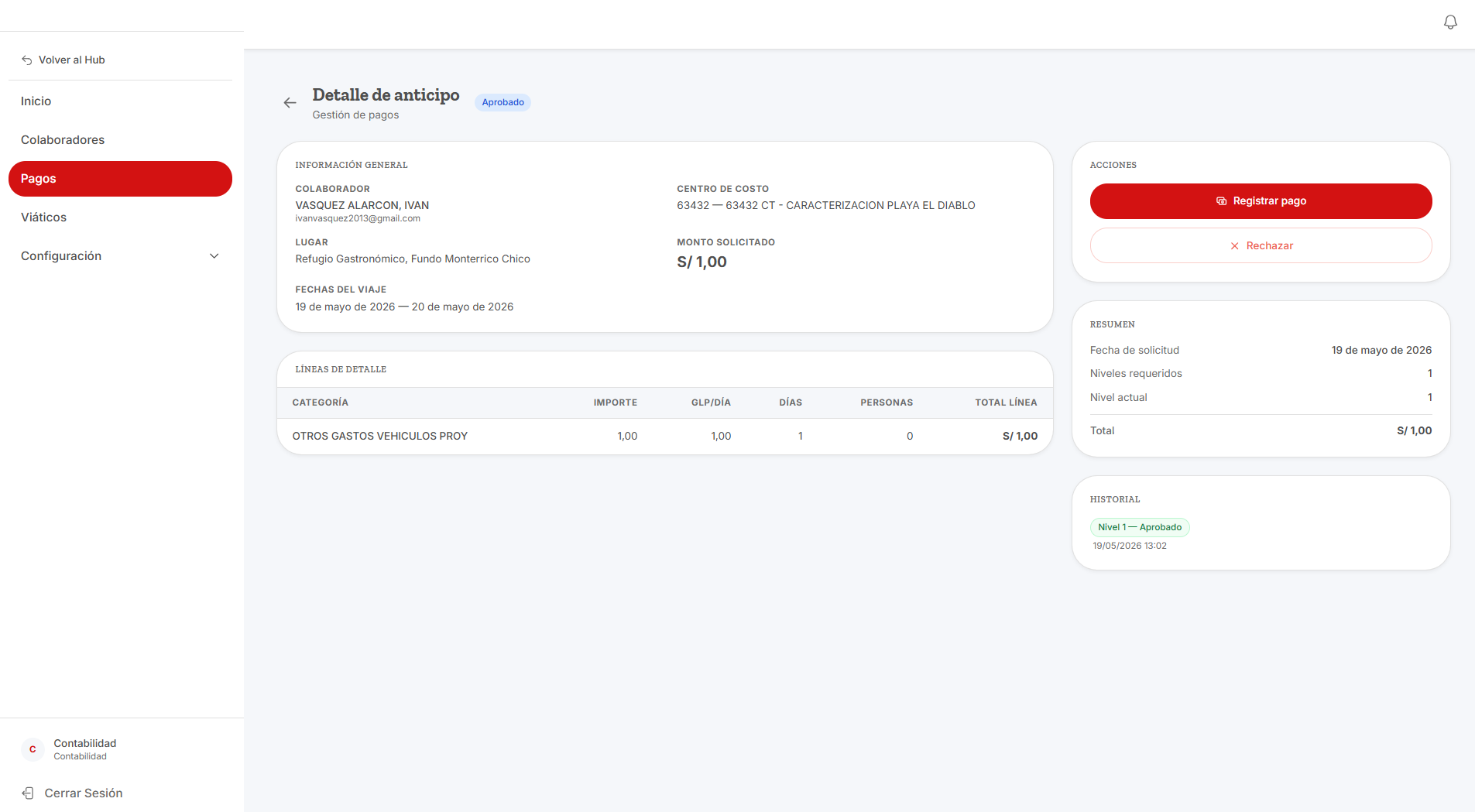Image resolution: width=1475 pixels, height=812 pixels.
Task: Click the Cerrar Sesión logout icon
Action: click(x=28, y=793)
